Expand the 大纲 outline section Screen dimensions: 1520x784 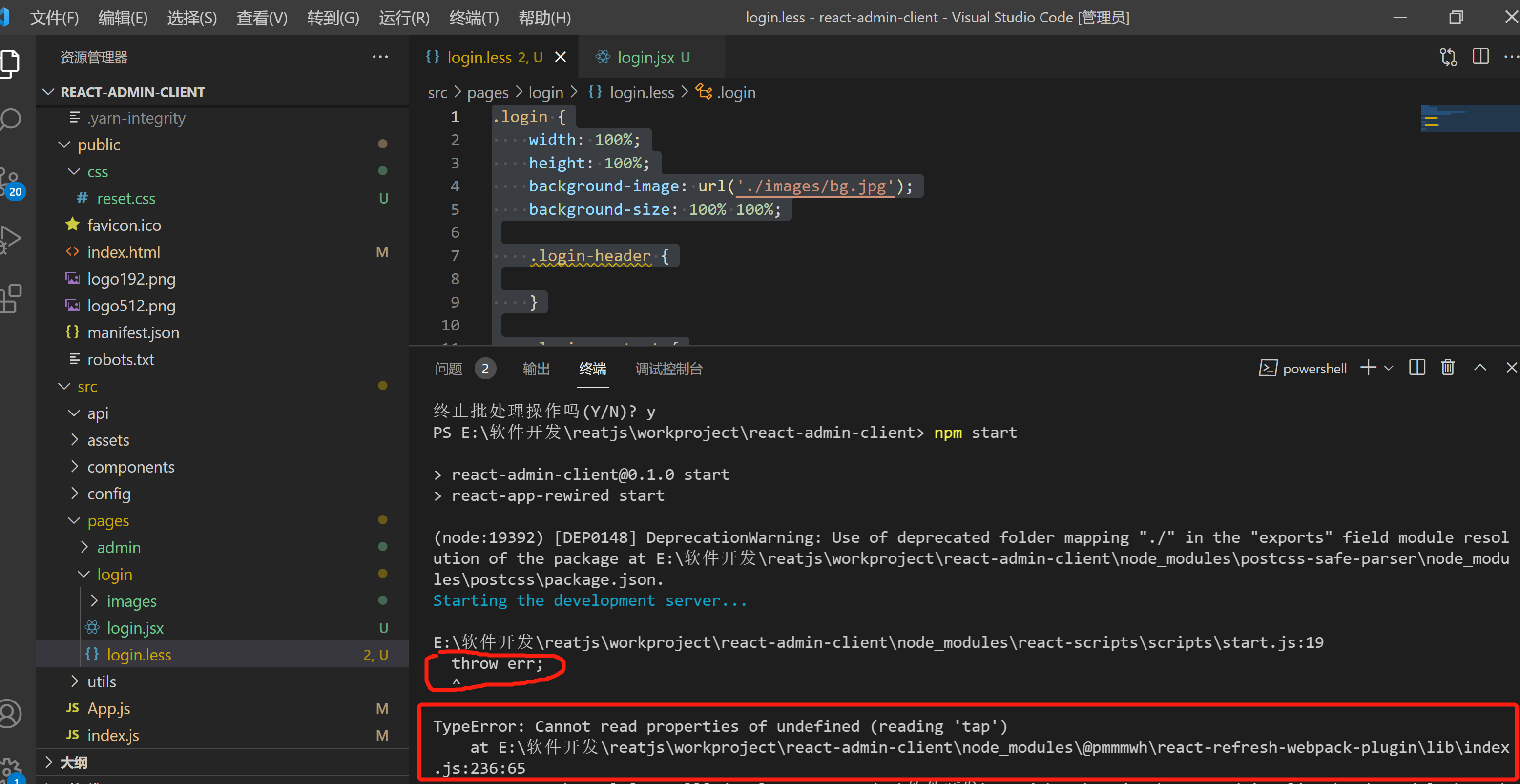pos(74,762)
